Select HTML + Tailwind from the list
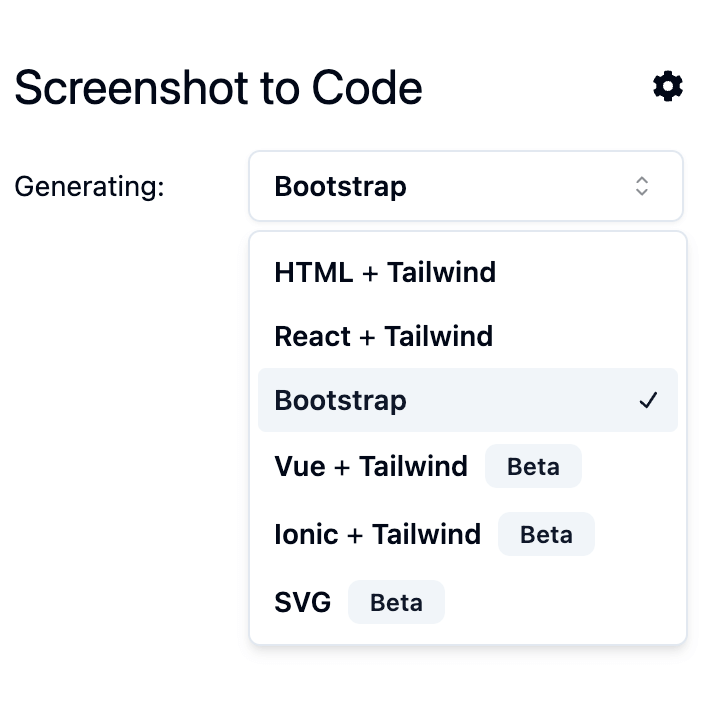This screenshot has width=710, height=722. tap(385, 272)
